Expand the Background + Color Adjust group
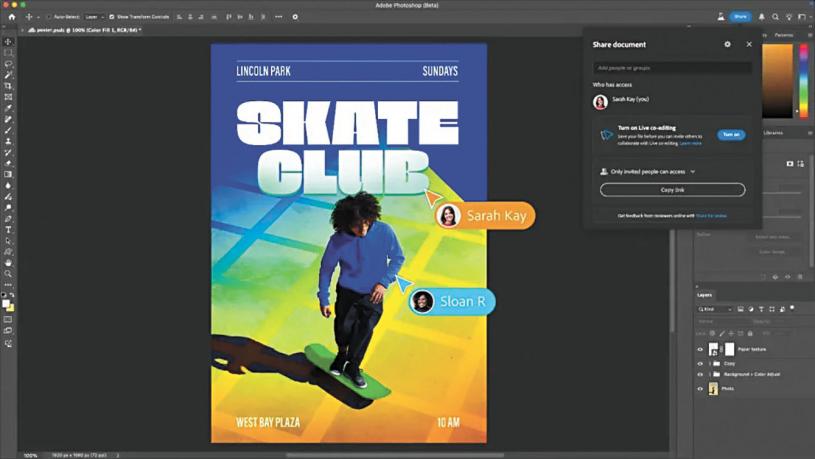Image resolution: width=815 pixels, height=459 pixels. tap(709, 374)
